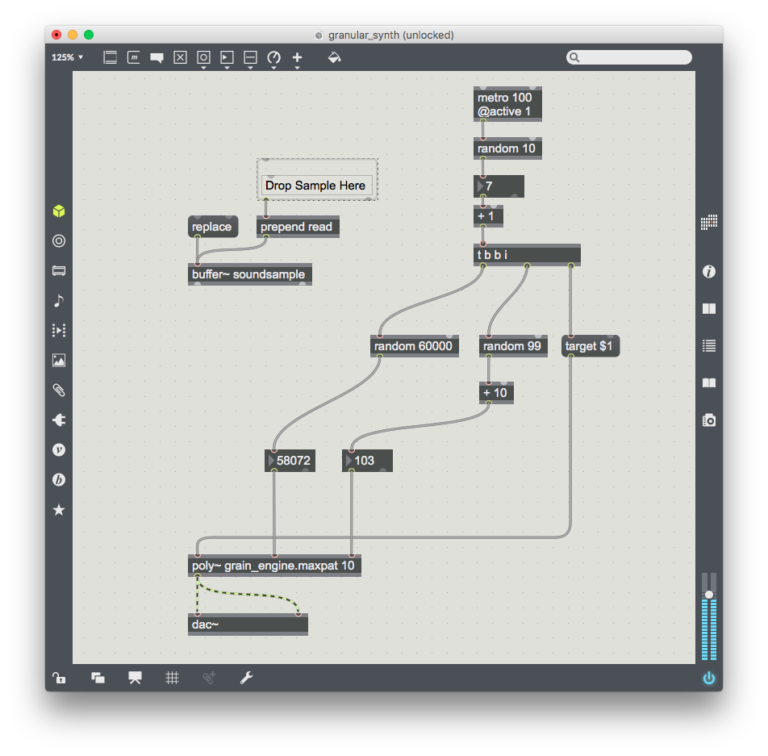Select the poly~ grain_engine.maxpat object
The height and width of the screenshot is (756, 768).
pos(274,566)
